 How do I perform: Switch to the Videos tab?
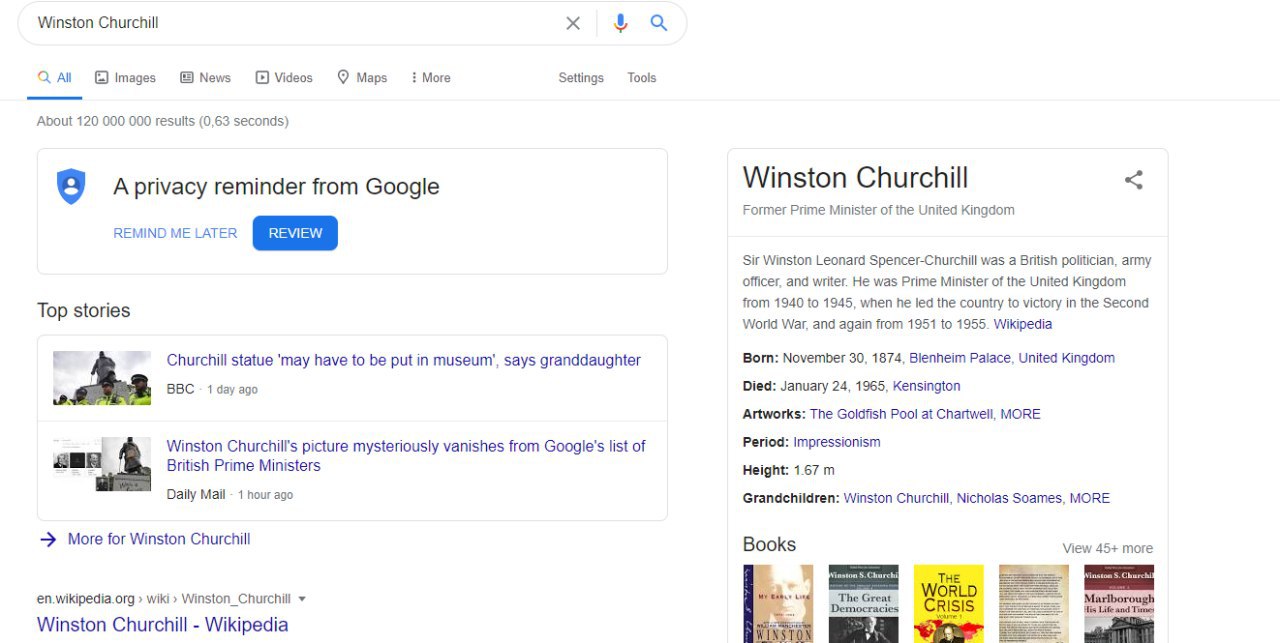click(x=284, y=78)
